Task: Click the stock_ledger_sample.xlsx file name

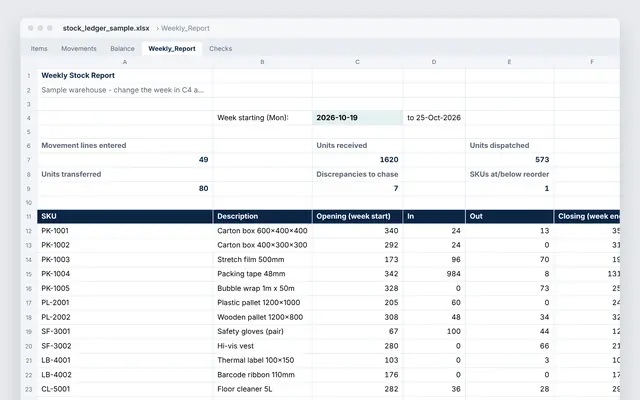Action: [x=106, y=28]
